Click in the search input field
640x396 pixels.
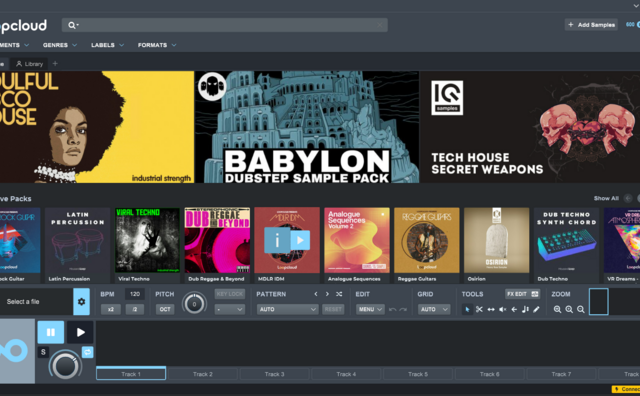(224, 25)
